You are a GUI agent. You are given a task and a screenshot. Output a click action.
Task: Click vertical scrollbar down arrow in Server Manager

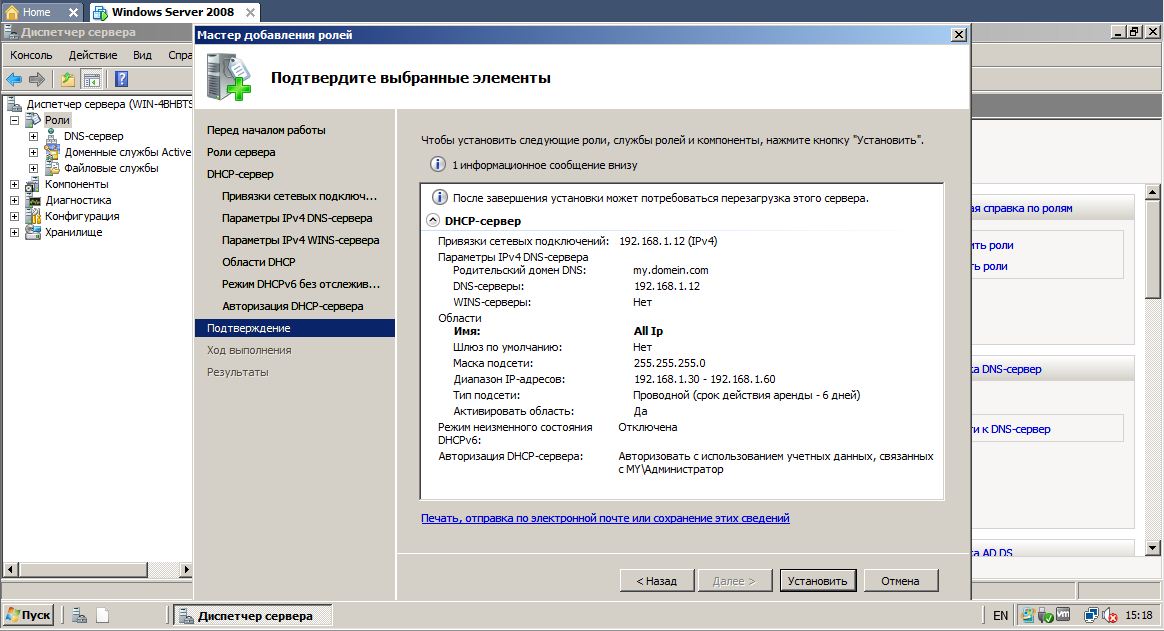click(1152, 548)
